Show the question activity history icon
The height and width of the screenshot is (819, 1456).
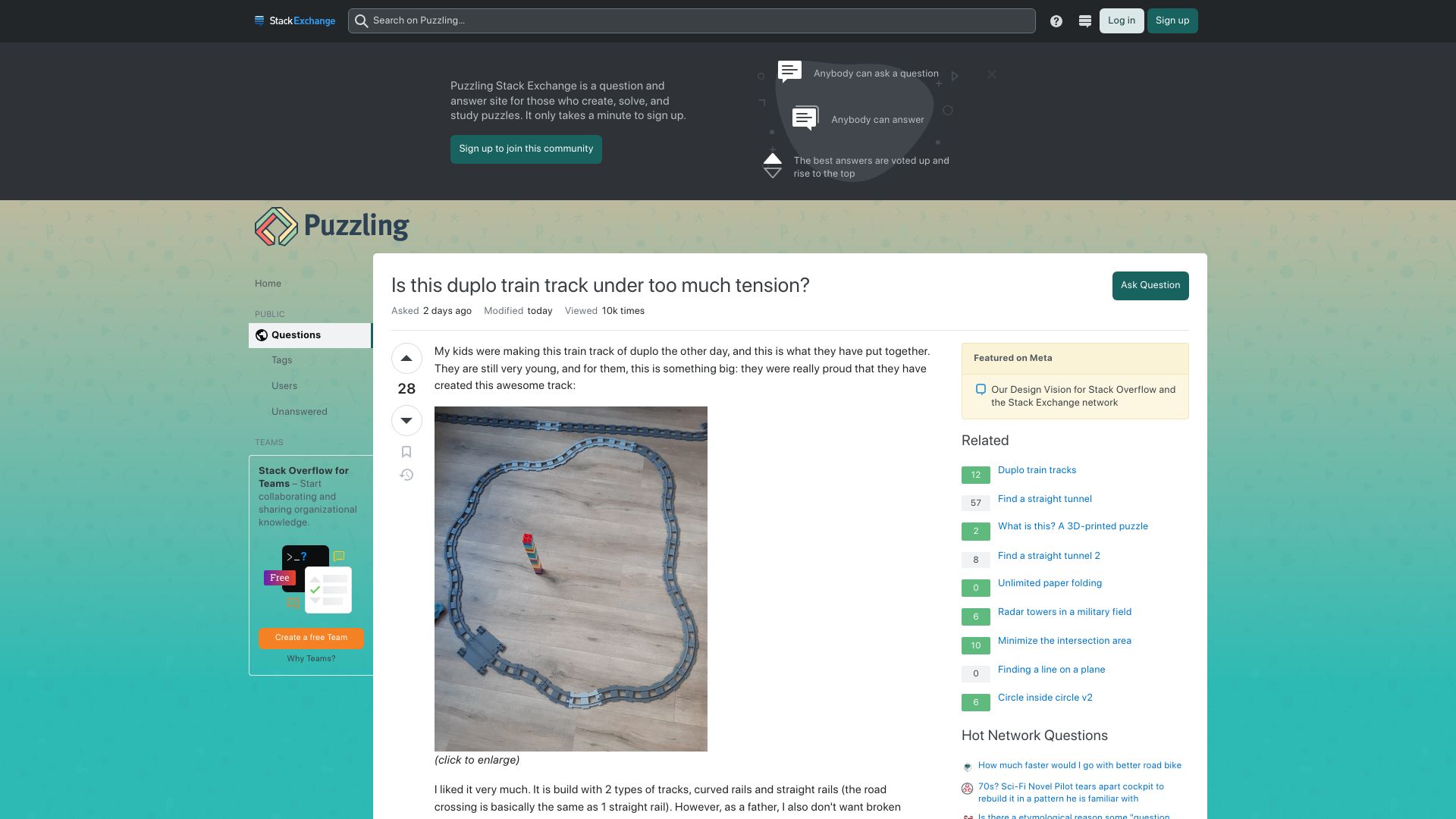coord(406,475)
